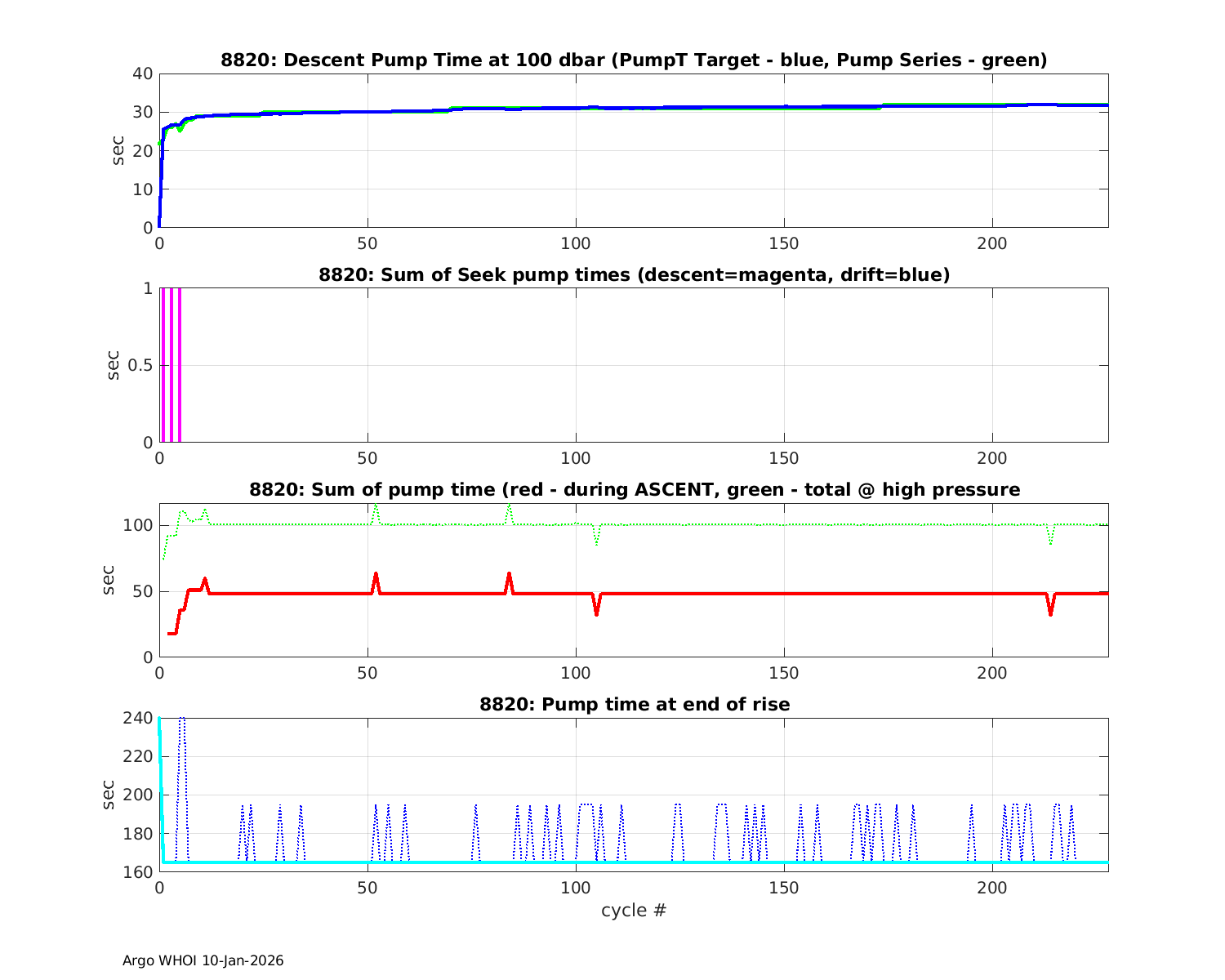Click the green dotted peak near cycle 84
The image size is (1225, 980).
click(509, 506)
